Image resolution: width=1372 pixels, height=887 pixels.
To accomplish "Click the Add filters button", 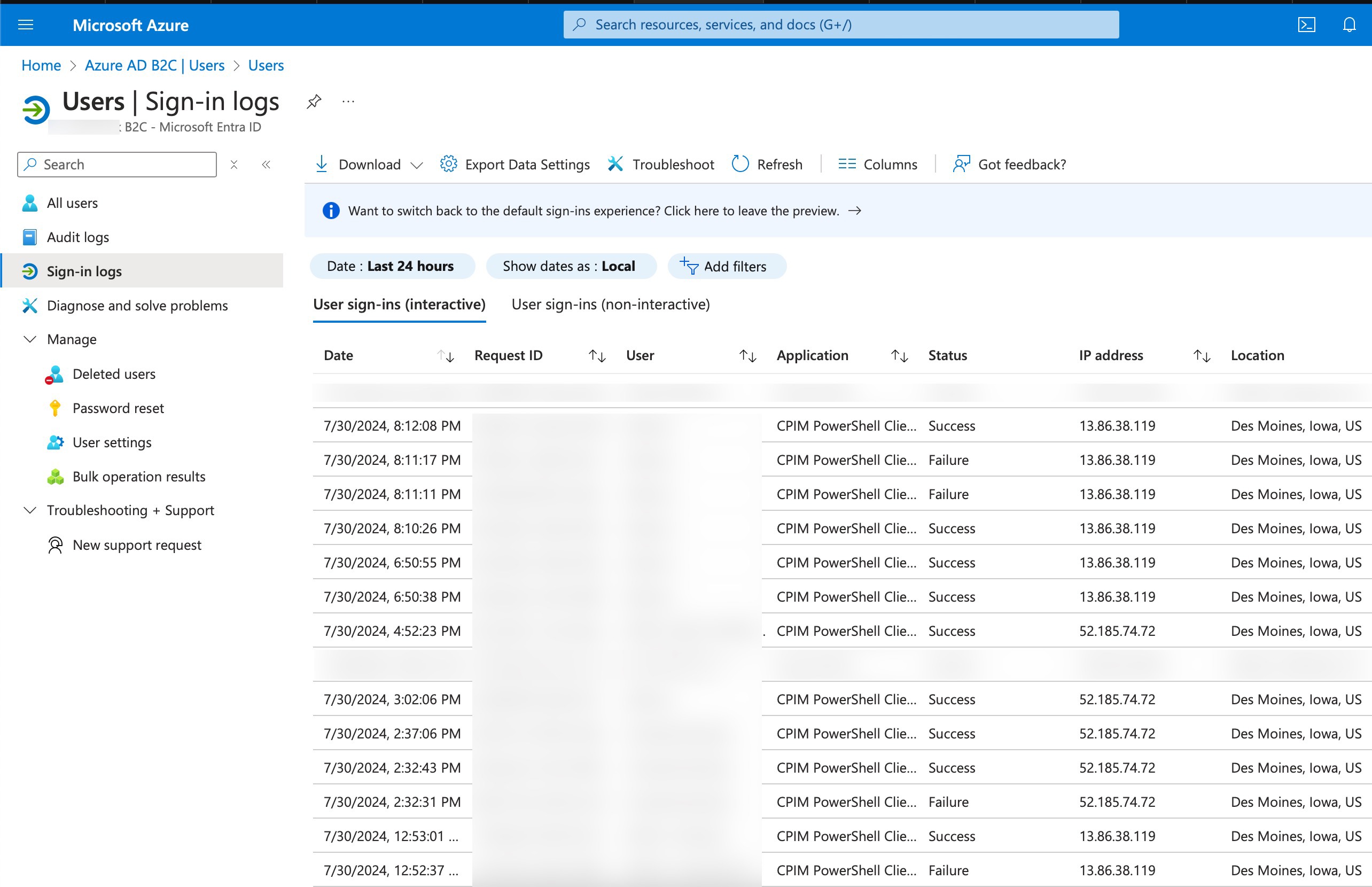I will click(x=727, y=266).
